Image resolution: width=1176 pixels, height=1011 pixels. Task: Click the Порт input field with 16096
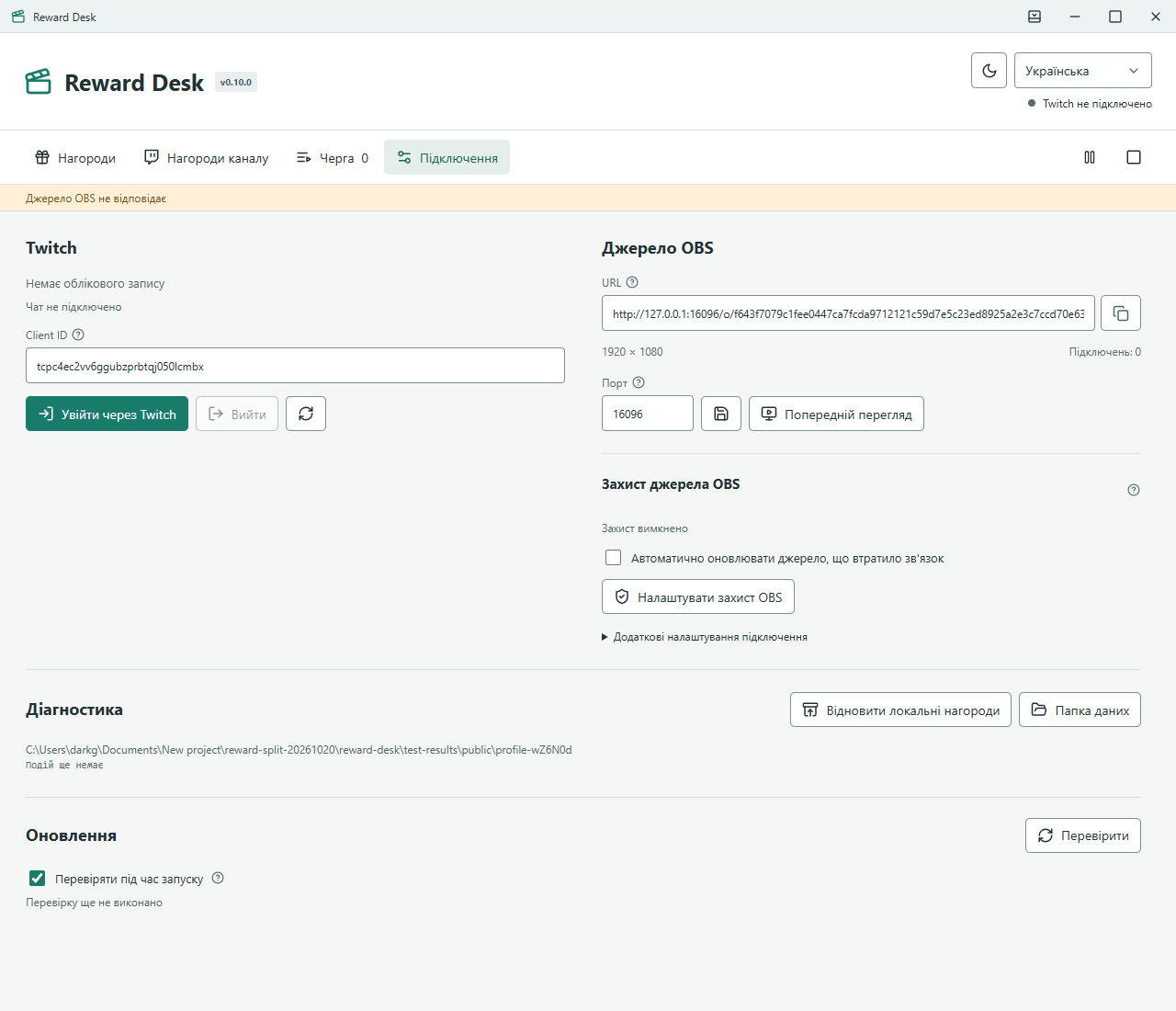(648, 414)
